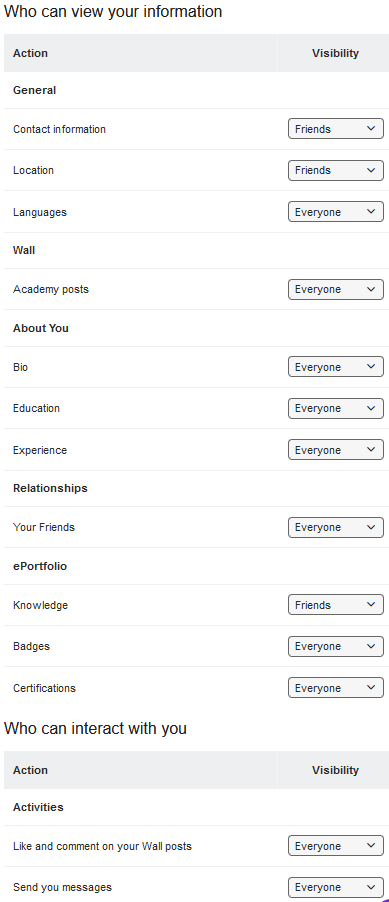The height and width of the screenshot is (902, 389).
Task: Open the Knowledge visibility dropdown
Action: 335,605
